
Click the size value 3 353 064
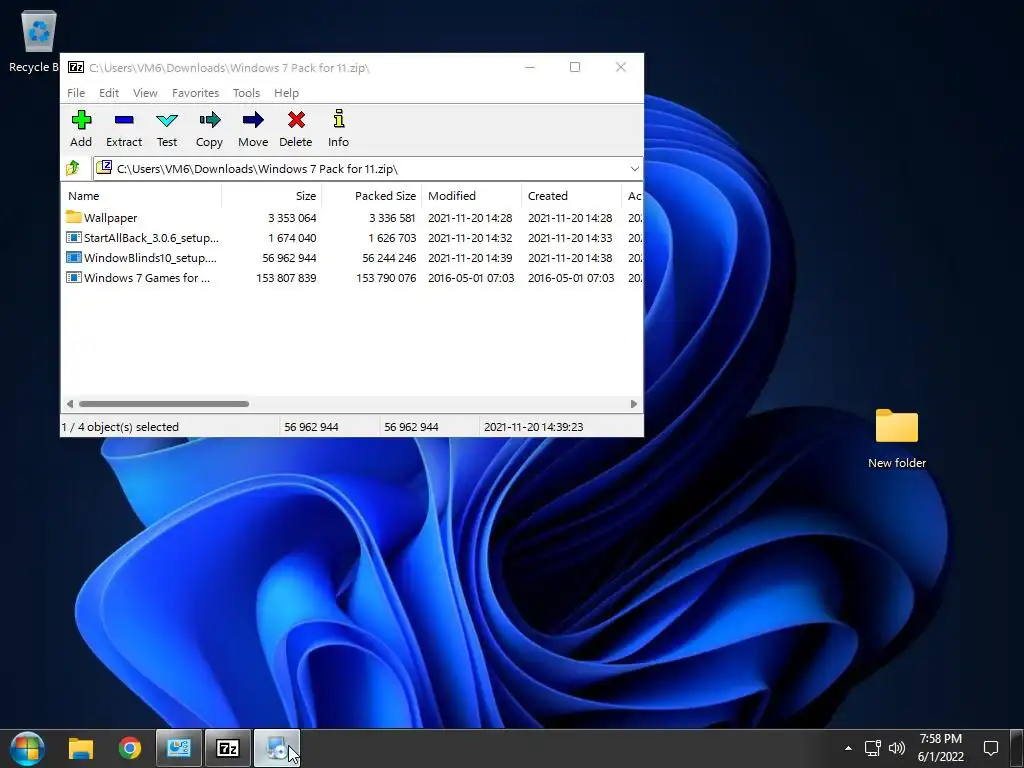click(292, 218)
